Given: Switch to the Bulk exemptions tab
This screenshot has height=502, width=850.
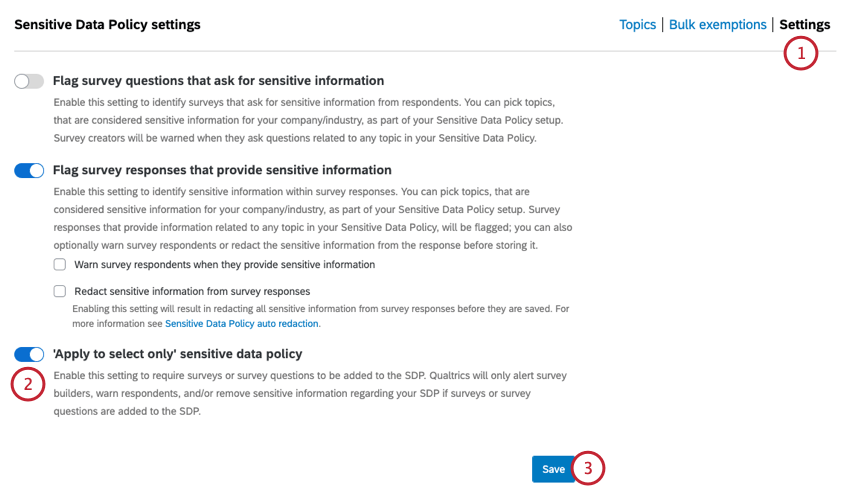Looking at the screenshot, I should (x=717, y=24).
